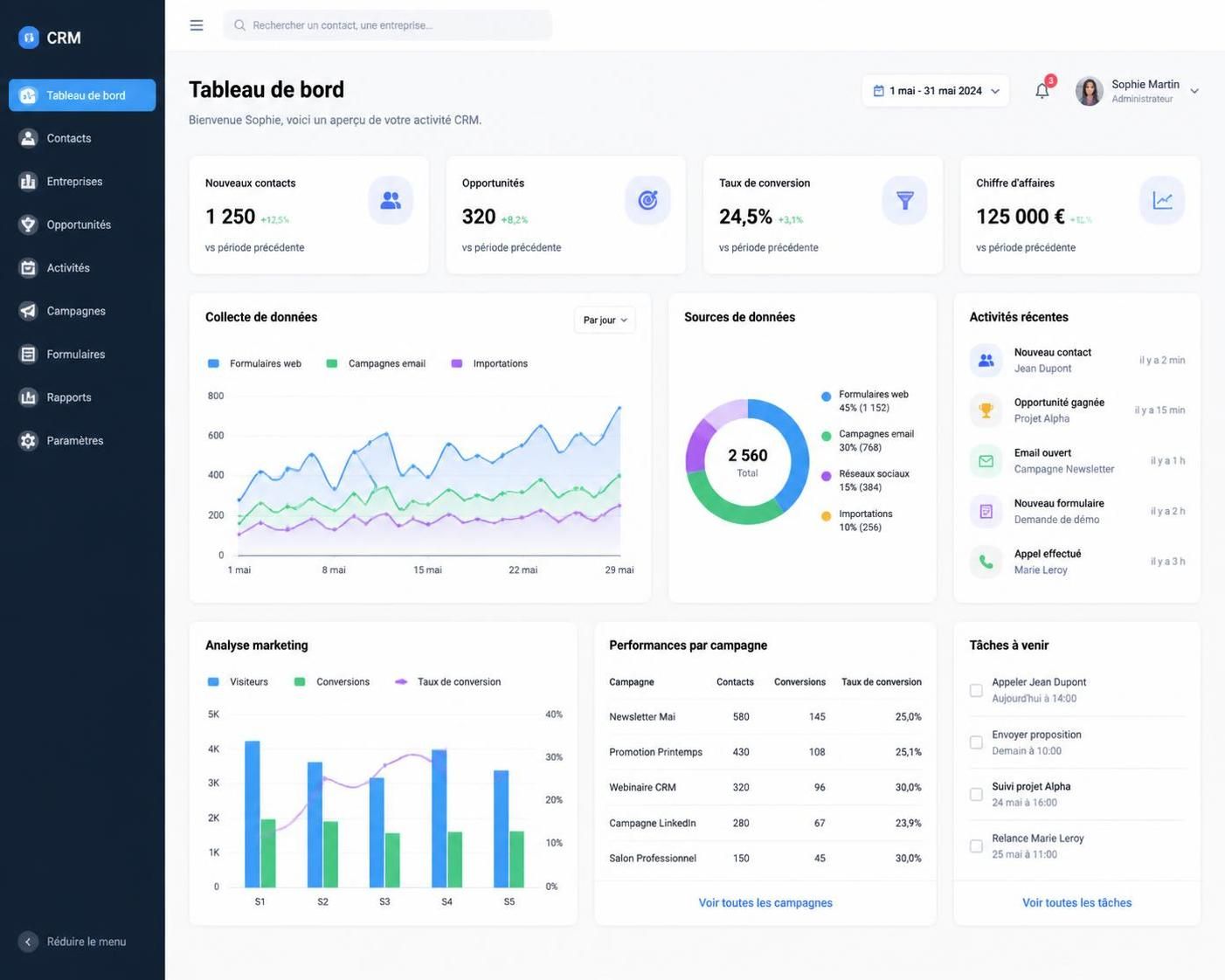Check the Suivi projet Alpha task

976,794
